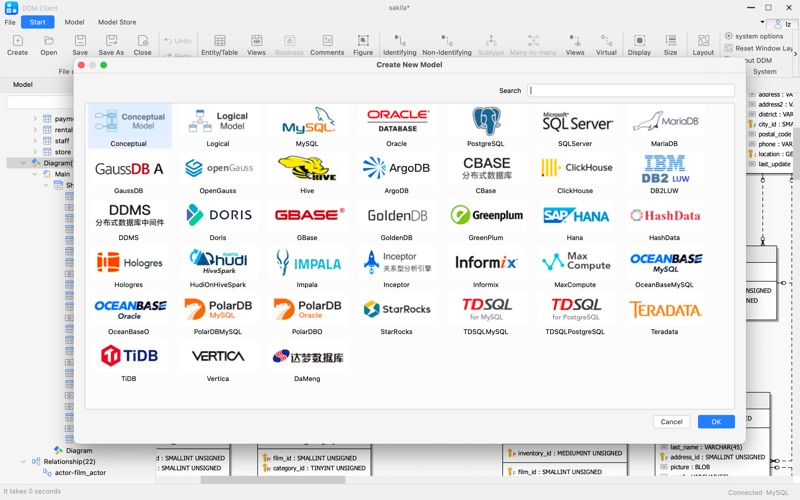Image resolution: width=800 pixels, height=500 pixels.
Task: Select actor-film_actor relationship item
Action: 74,472
